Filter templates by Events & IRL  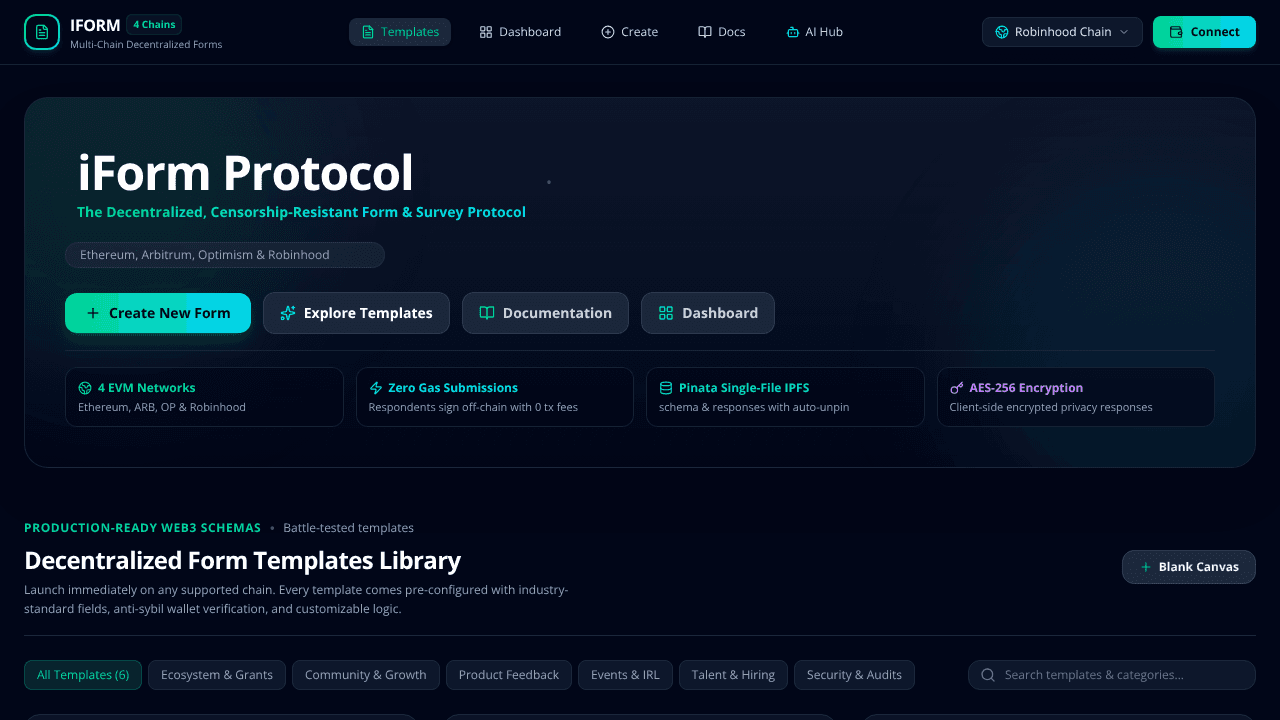click(x=625, y=675)
